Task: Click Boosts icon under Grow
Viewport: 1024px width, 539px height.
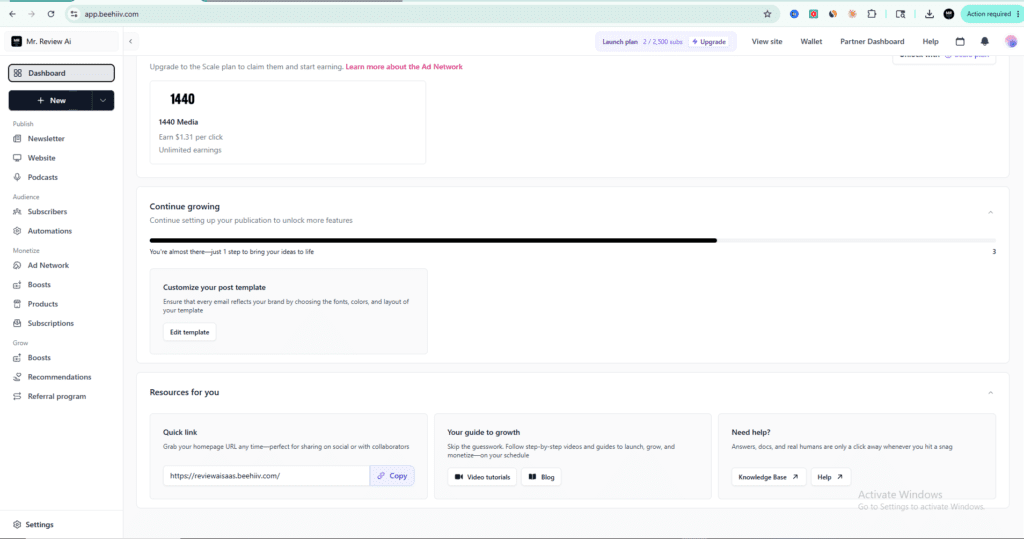Action: pos(17,358)
